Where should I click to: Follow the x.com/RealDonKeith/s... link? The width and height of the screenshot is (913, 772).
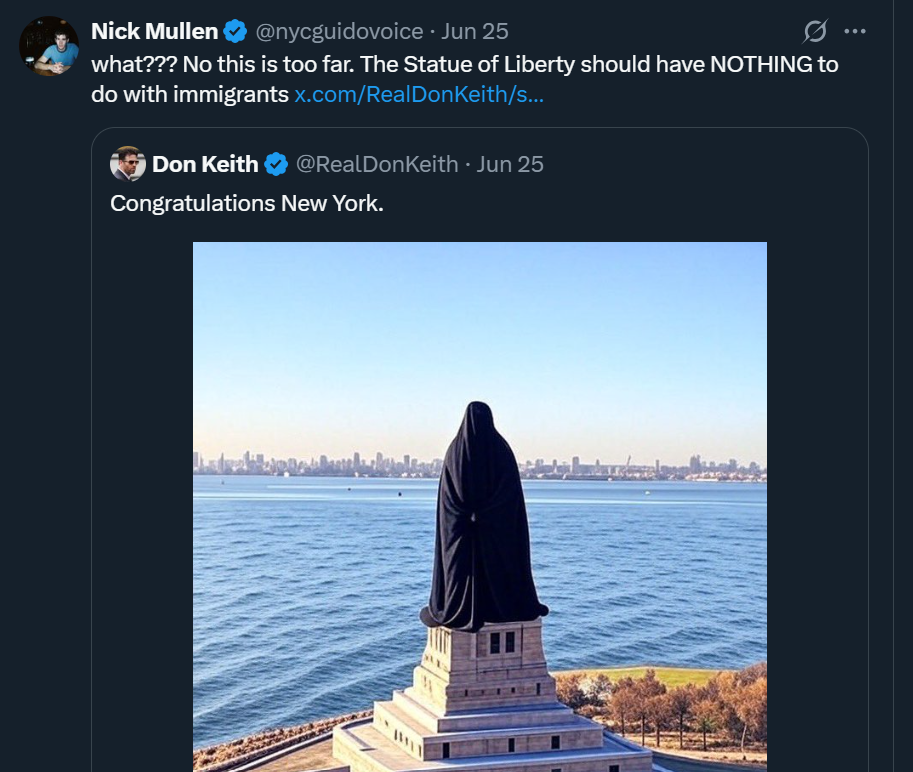click(x=419, y=97)
